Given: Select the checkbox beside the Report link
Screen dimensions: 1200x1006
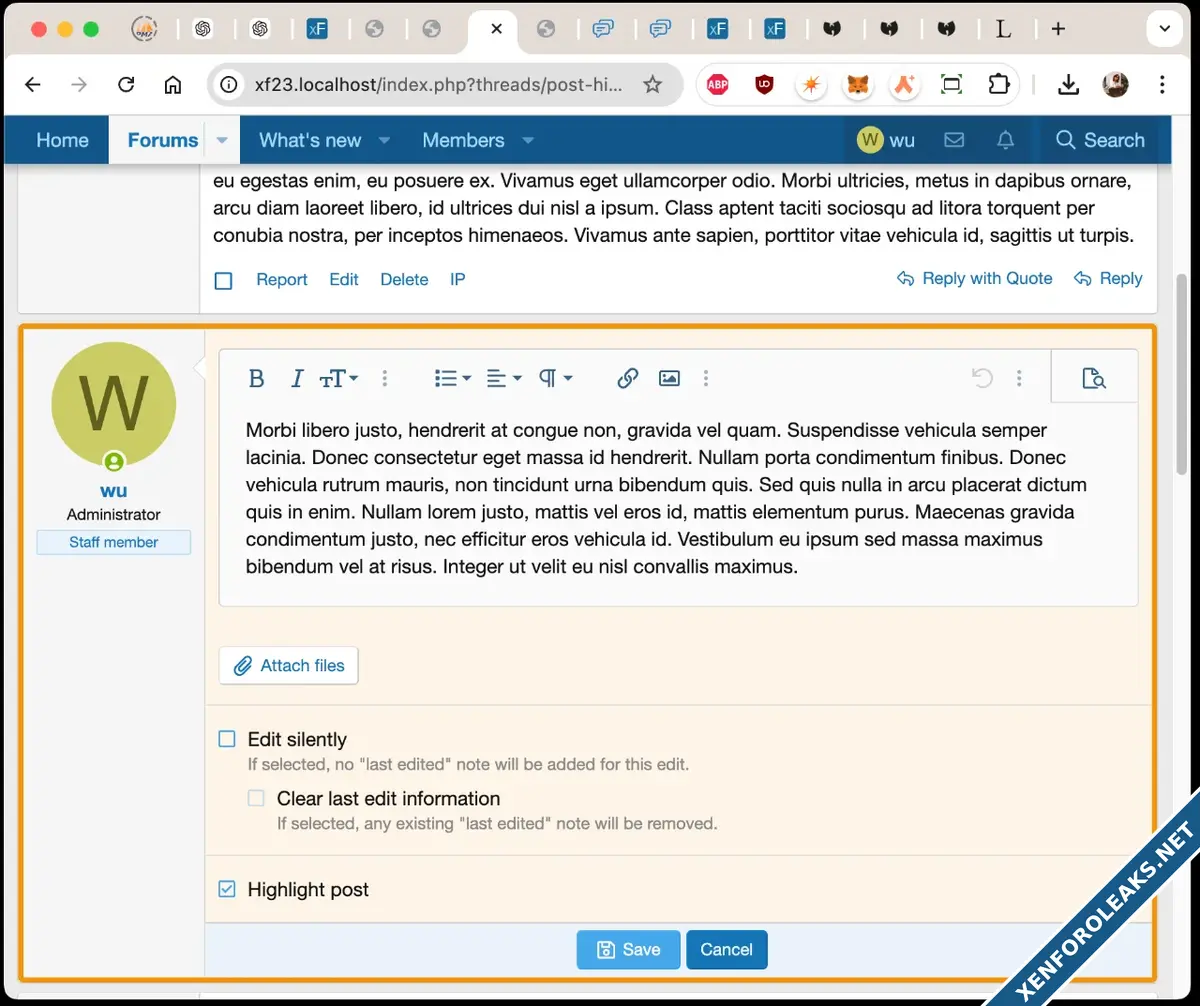Looking at the screenshot, I should pyautogui.click(x=224, y=280).
